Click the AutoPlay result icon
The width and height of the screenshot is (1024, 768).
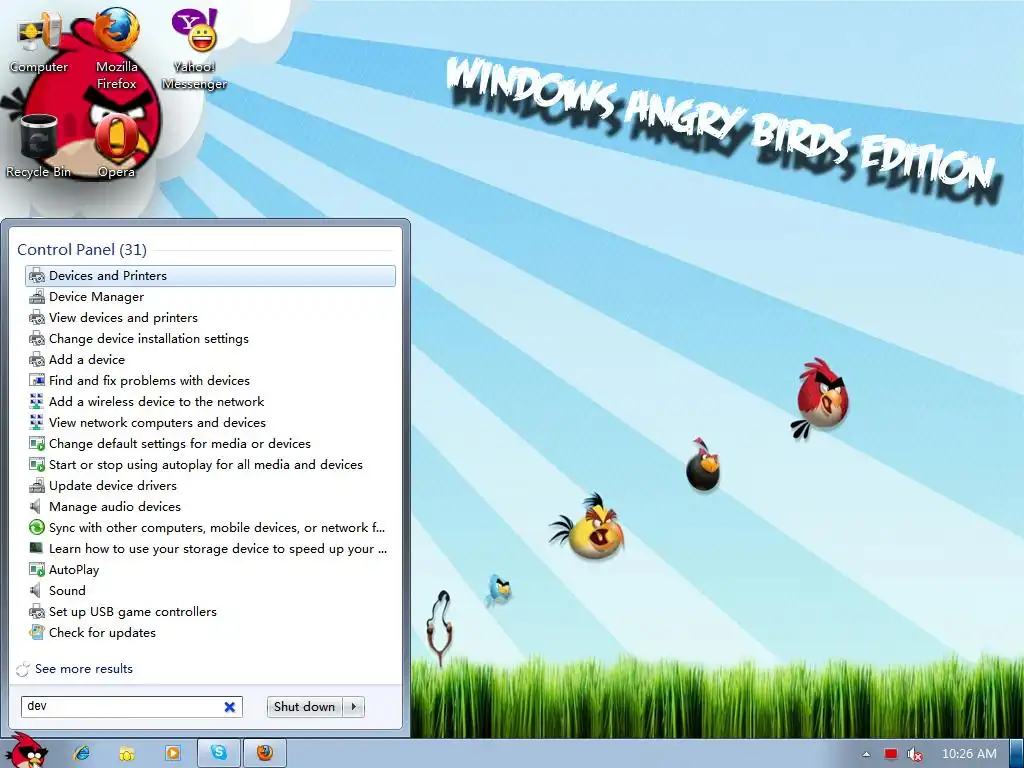pyautogui.click(x=37, y=569)
